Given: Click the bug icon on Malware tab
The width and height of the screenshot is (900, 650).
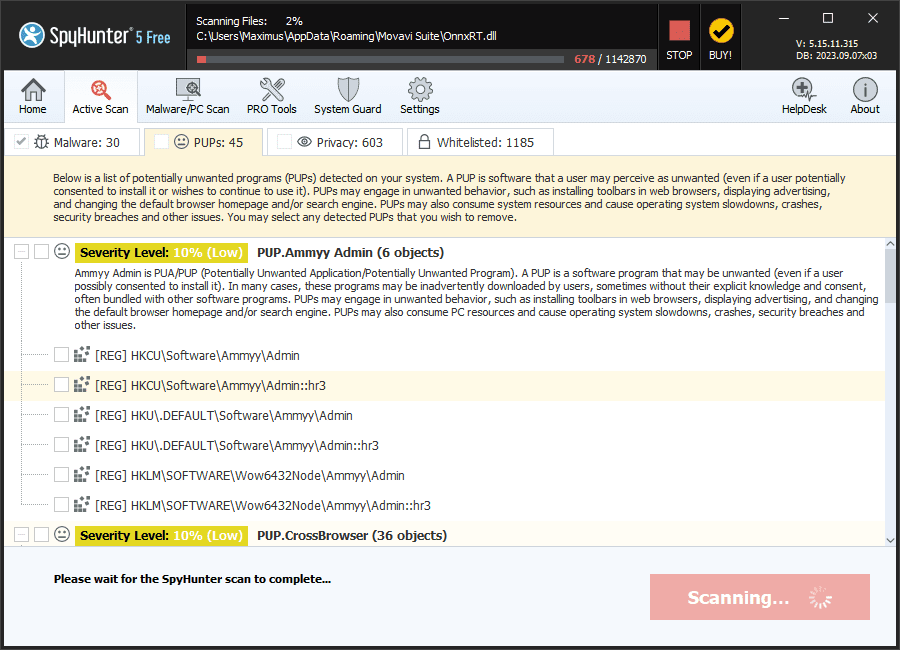Looking at the screenshot, I should click(41, 142).
